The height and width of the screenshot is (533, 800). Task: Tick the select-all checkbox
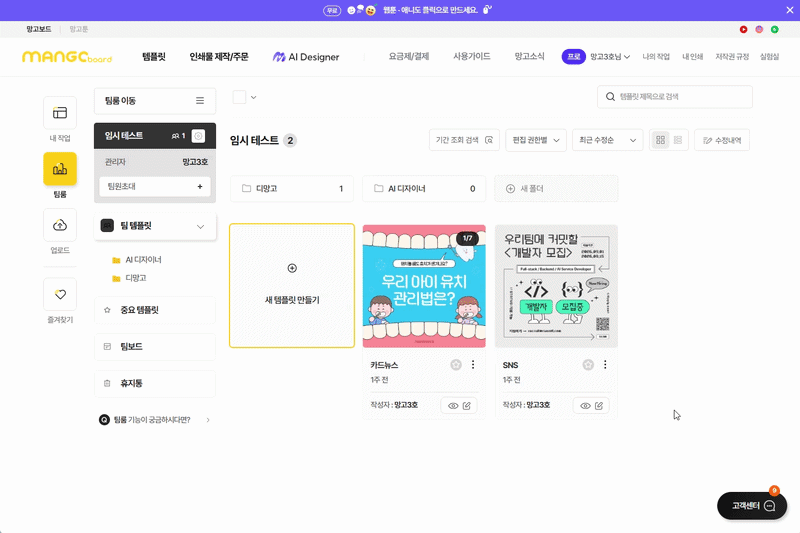point(239,97)
